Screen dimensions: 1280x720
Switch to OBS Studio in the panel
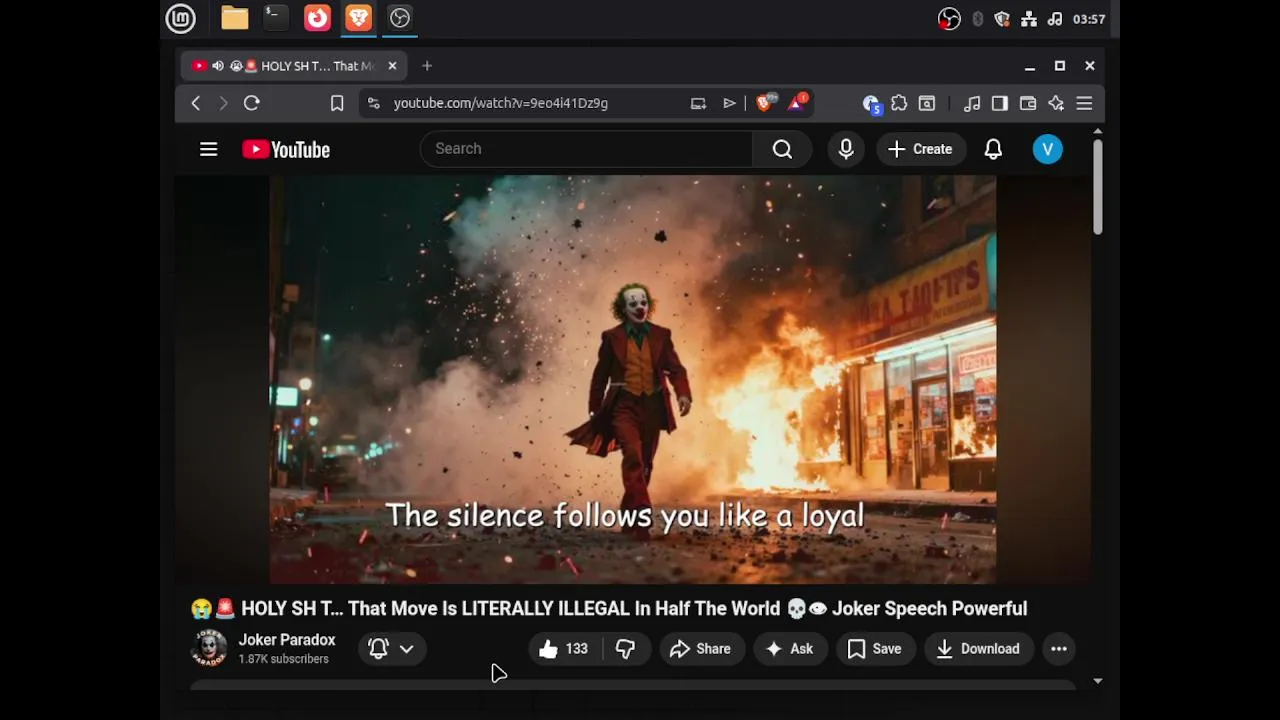click(400, 18)
